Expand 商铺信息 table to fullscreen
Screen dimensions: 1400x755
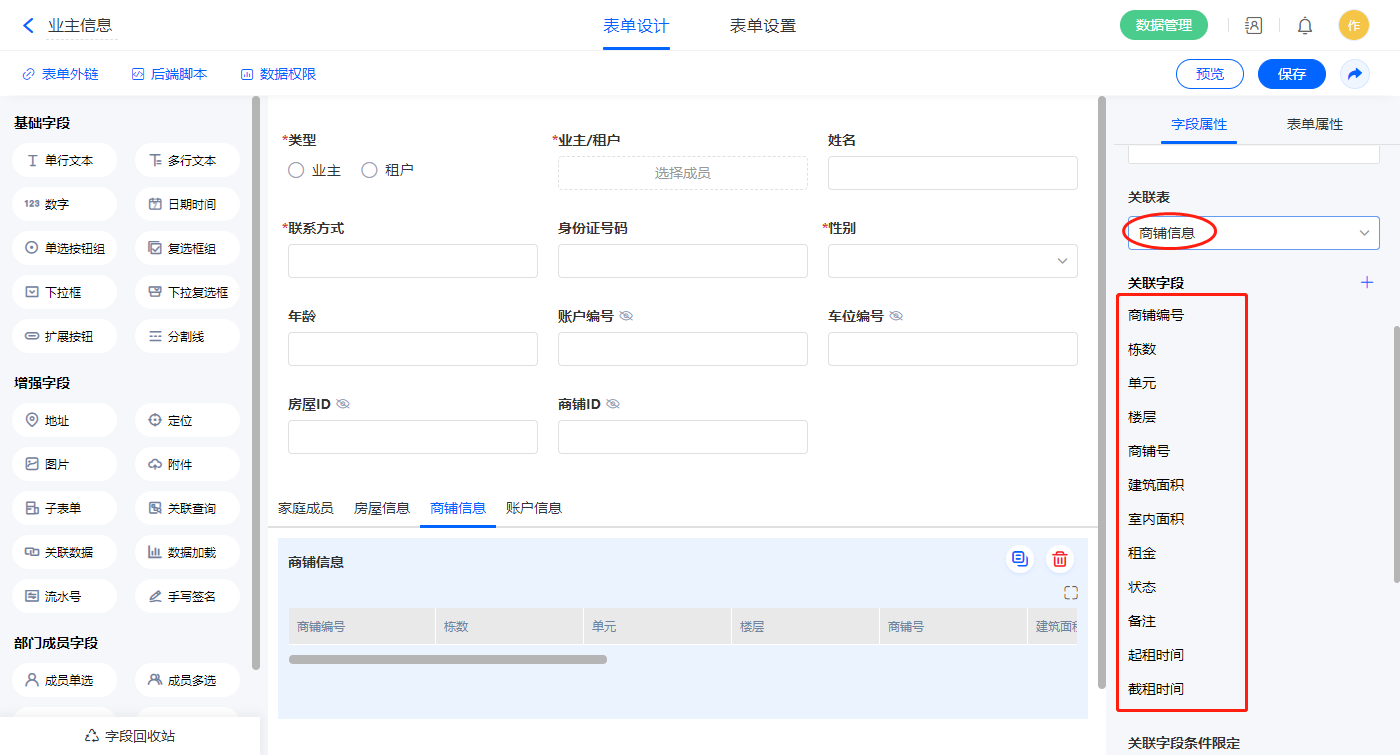coord(1070,592)
